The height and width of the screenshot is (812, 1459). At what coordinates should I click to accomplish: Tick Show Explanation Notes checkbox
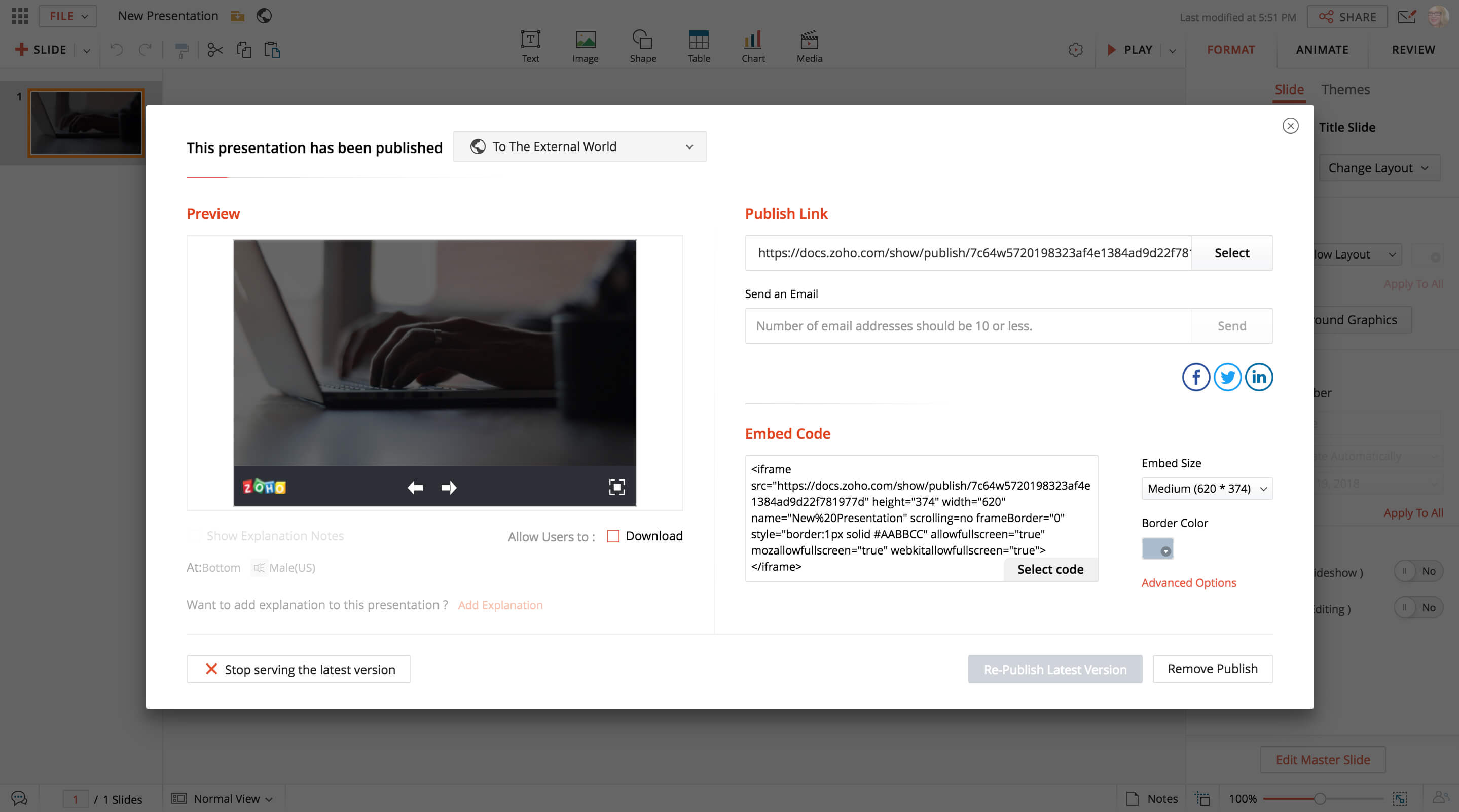tap(194, 536)
